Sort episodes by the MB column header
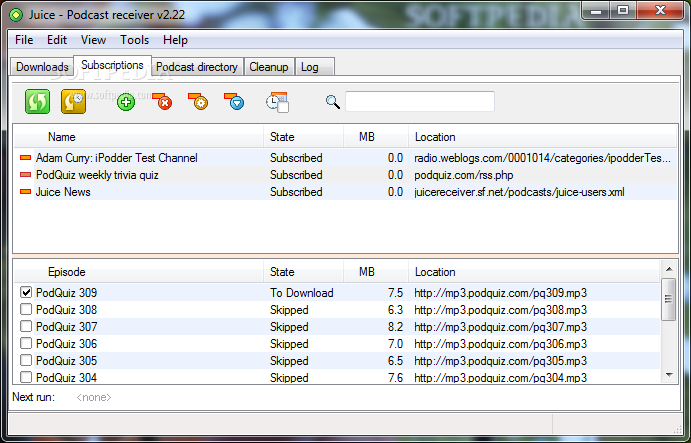691x443 pixels. pos(366,272)
